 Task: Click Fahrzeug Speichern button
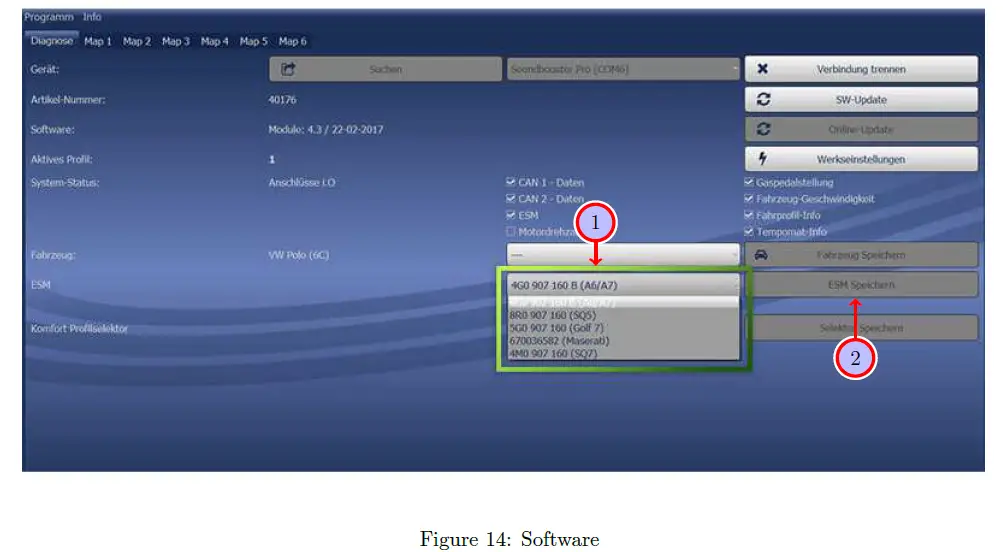click(861, 255)
